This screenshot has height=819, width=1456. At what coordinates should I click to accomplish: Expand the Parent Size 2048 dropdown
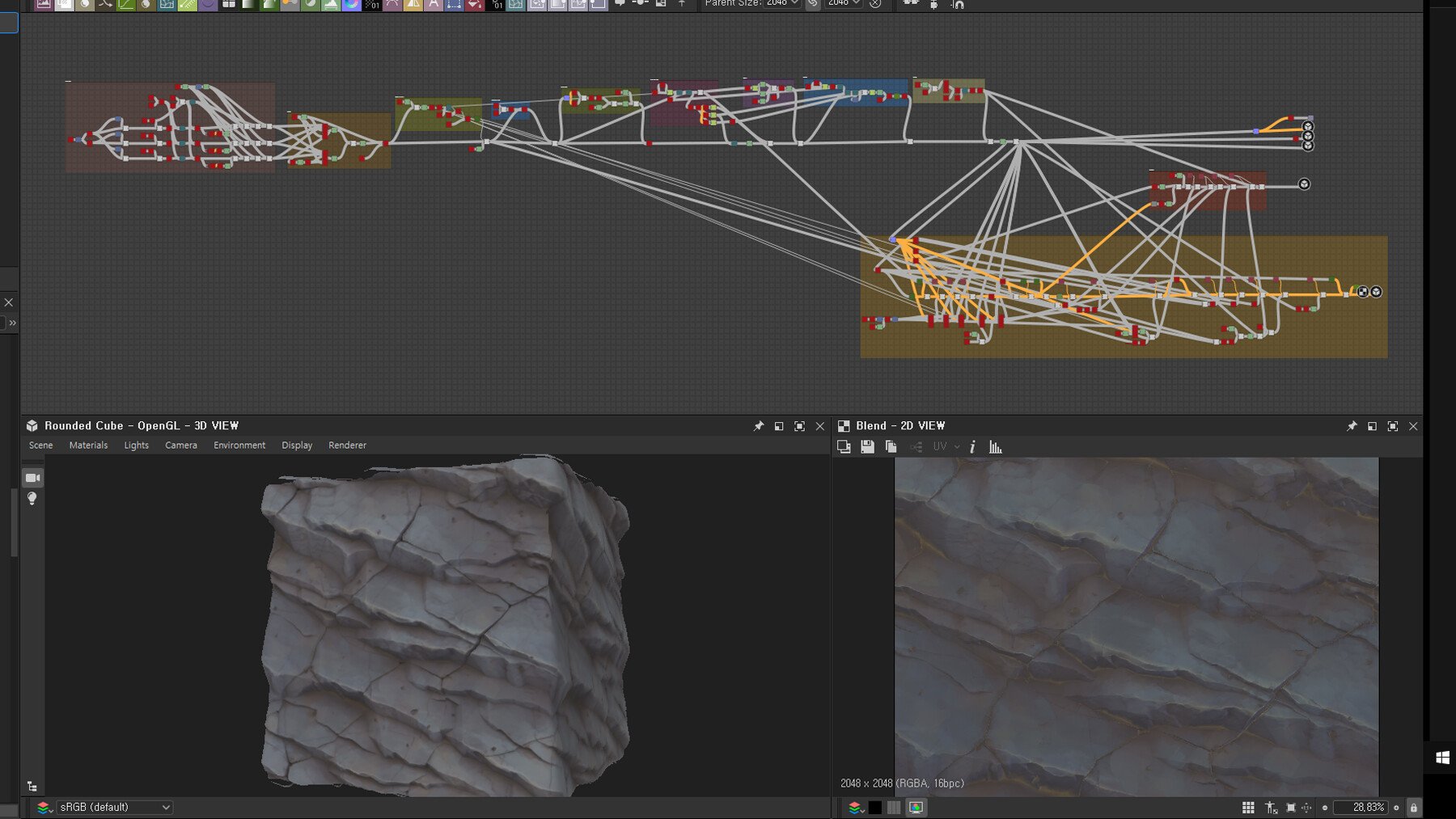(782, 3)
